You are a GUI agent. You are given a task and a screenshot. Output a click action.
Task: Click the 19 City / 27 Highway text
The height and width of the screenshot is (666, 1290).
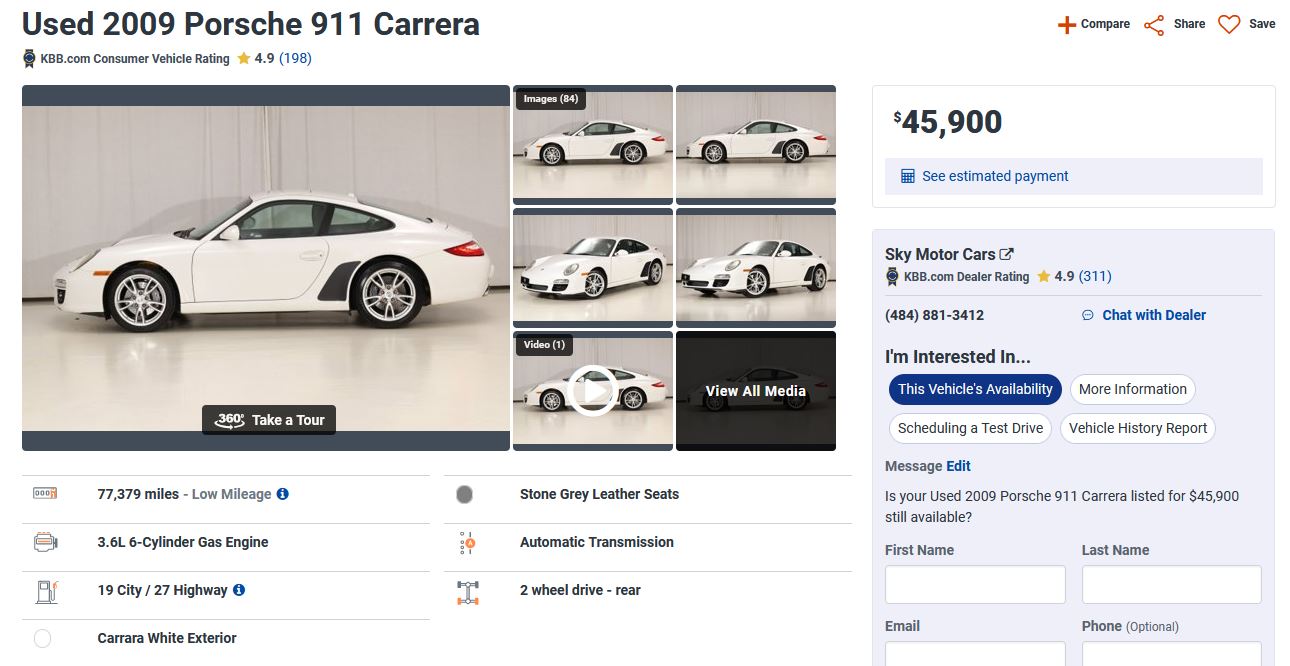(x=162, y=590)
